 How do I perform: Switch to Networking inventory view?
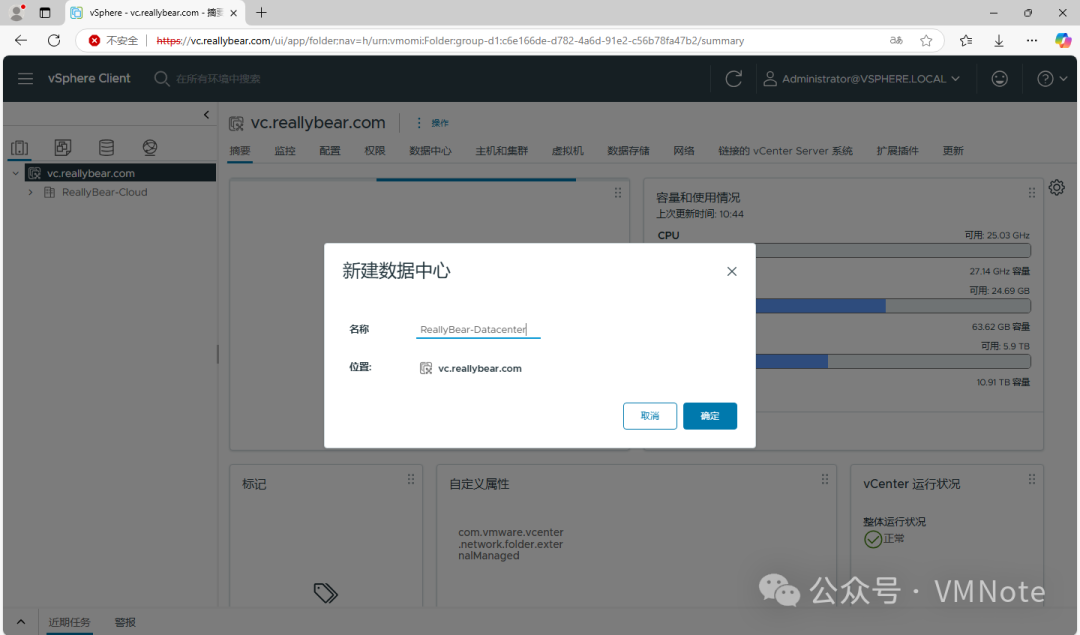coord(149,147)
